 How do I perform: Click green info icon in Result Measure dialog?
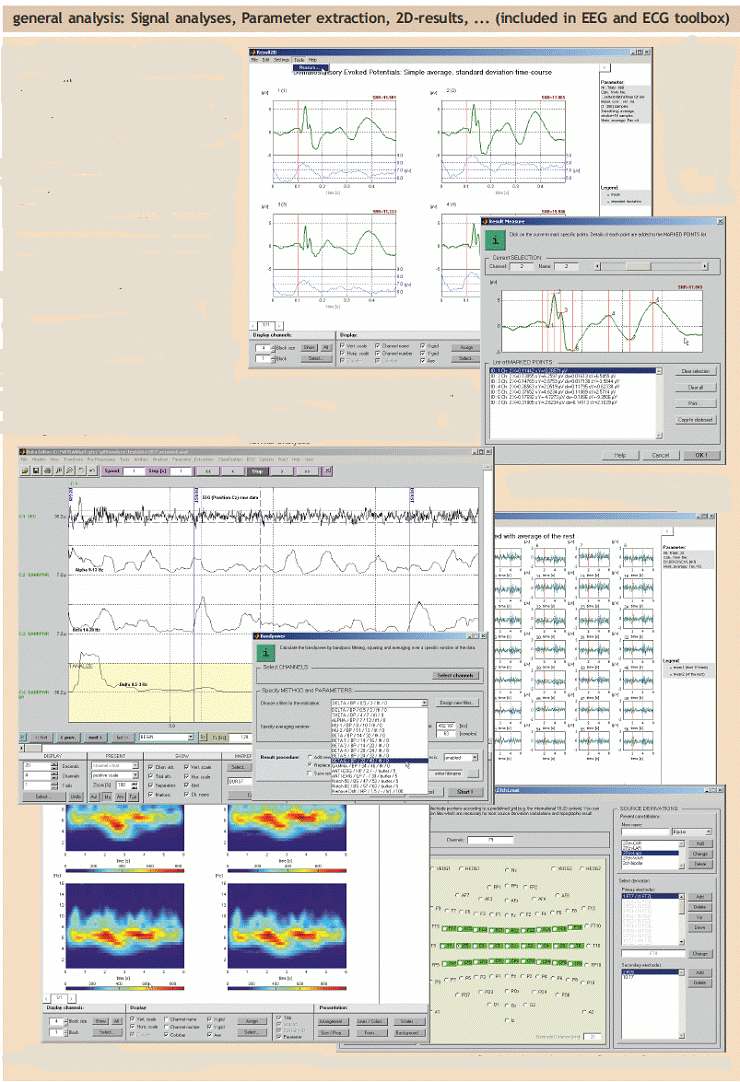[495, 240]
